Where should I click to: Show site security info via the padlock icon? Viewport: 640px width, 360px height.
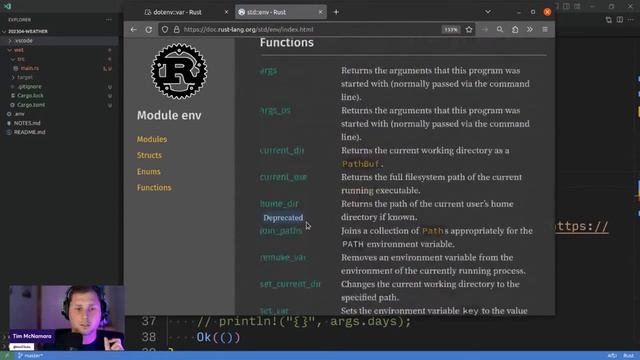[x=176, y=29]
